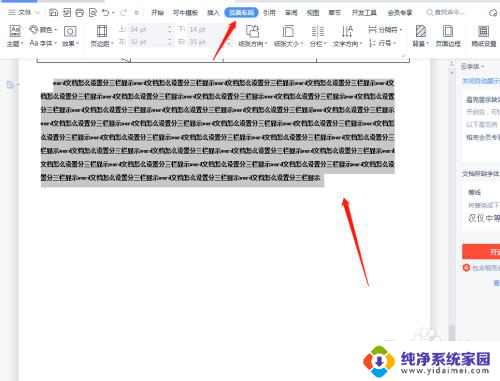Click the Print icon
Viewport: 500px width, 381px height.
(x=79, y=13)
